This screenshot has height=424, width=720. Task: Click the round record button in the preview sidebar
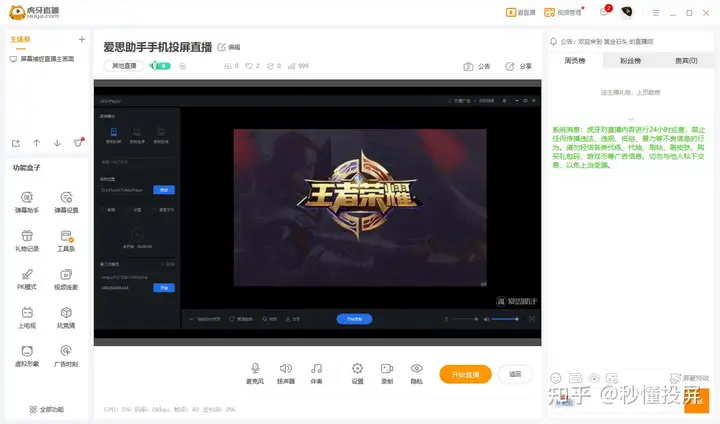pos(137,235)
